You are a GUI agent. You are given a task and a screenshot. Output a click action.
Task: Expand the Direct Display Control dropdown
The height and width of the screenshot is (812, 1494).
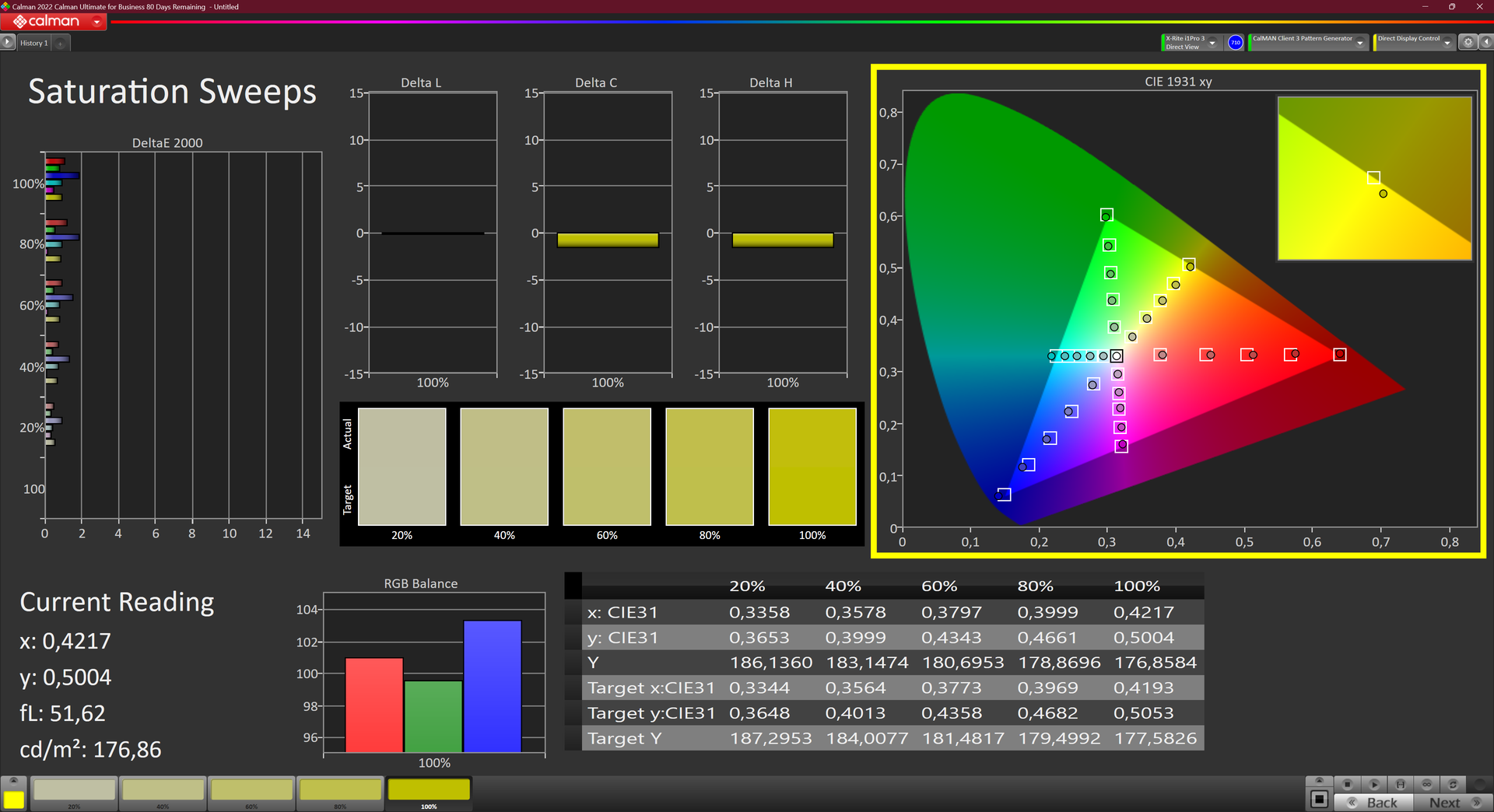coord(1447,43)
